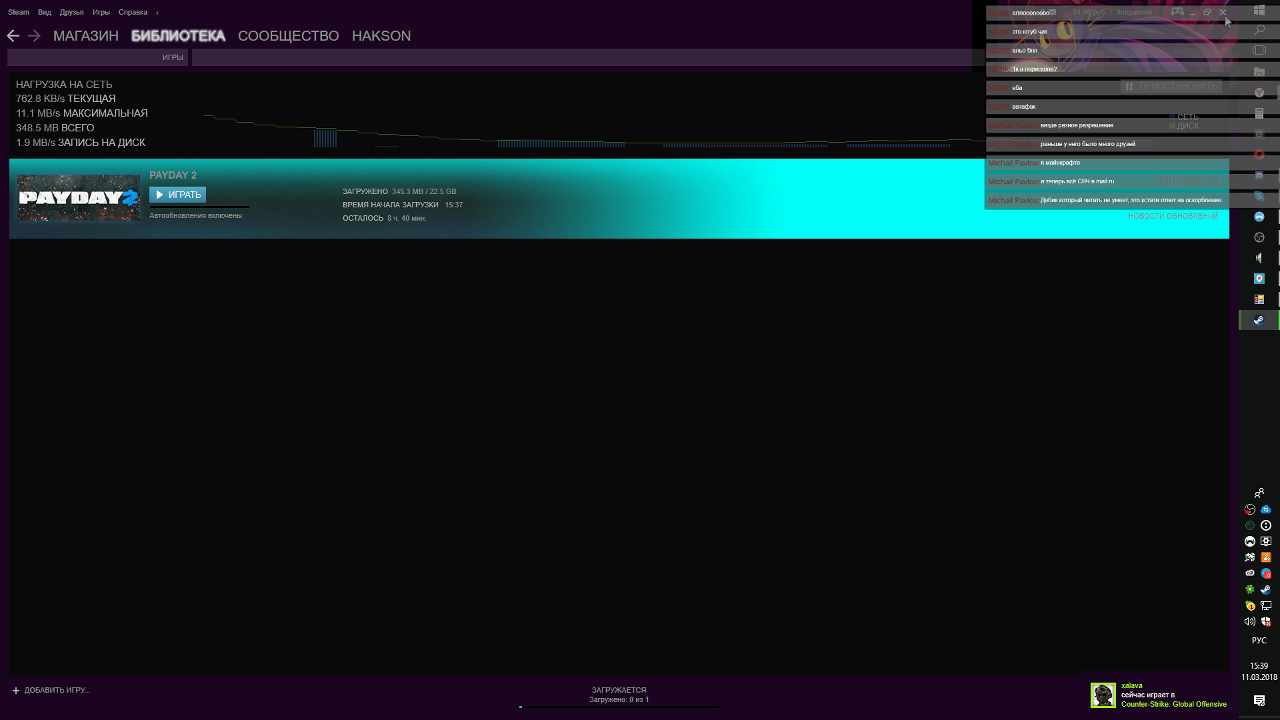Click the plus icon beside ДОБАВИТЬ ИГРУ
Image resolution: width=1280 pixels, height=720 pixels.
16,690
